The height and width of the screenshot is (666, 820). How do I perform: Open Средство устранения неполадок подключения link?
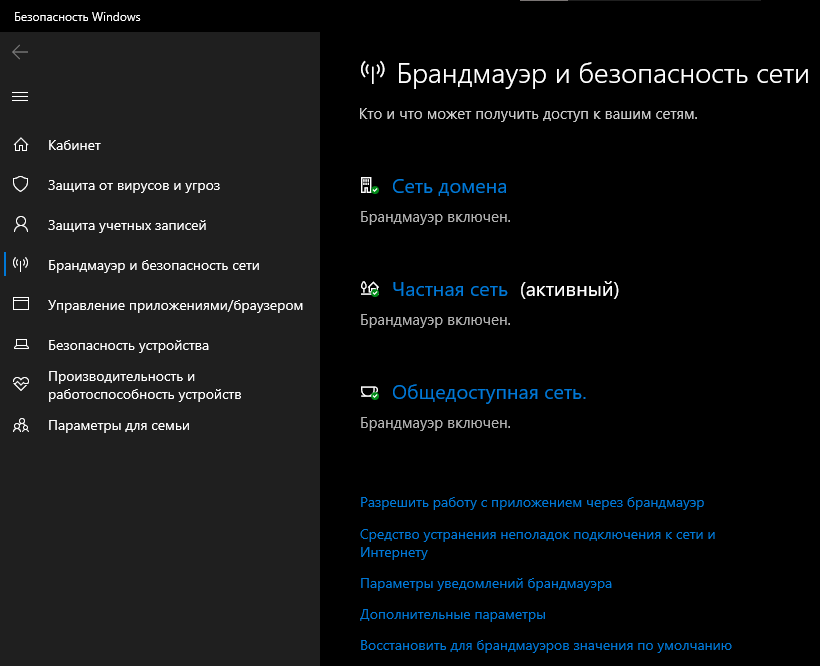(538, 543)
